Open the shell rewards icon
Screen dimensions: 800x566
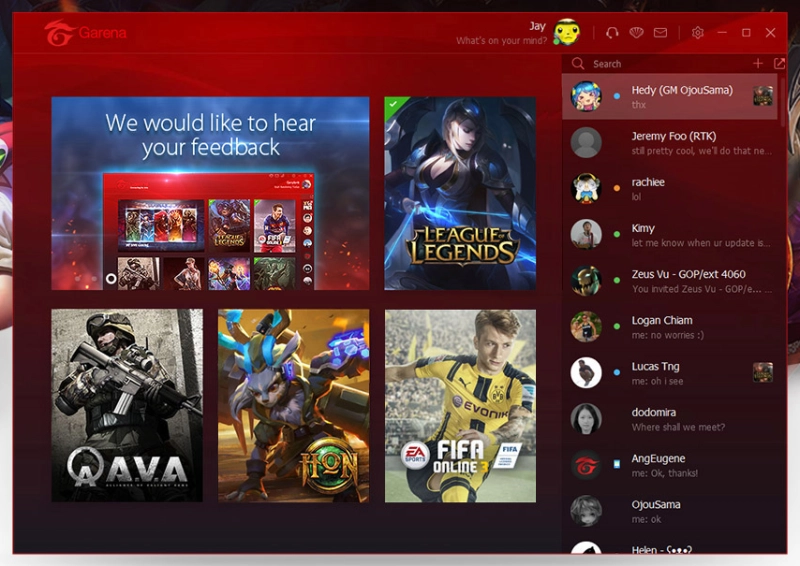click(636, 33)
